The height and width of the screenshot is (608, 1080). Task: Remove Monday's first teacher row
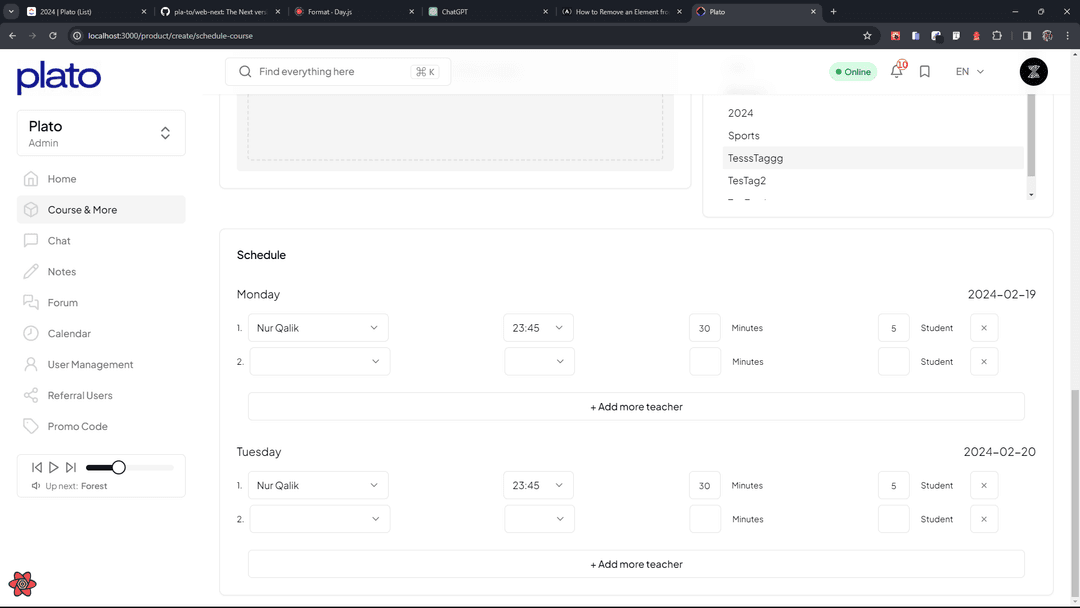coord(984,328)
